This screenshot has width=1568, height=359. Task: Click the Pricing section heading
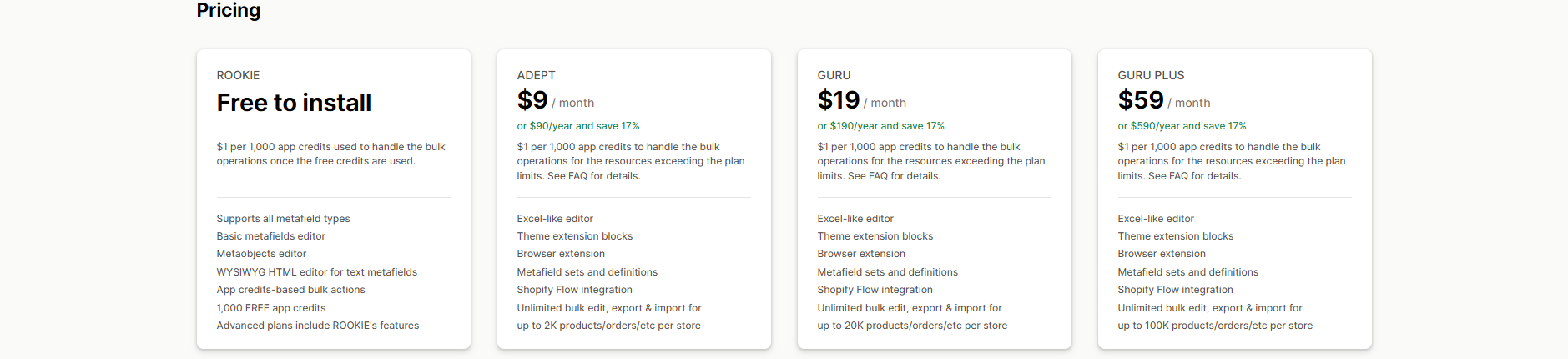228,11
